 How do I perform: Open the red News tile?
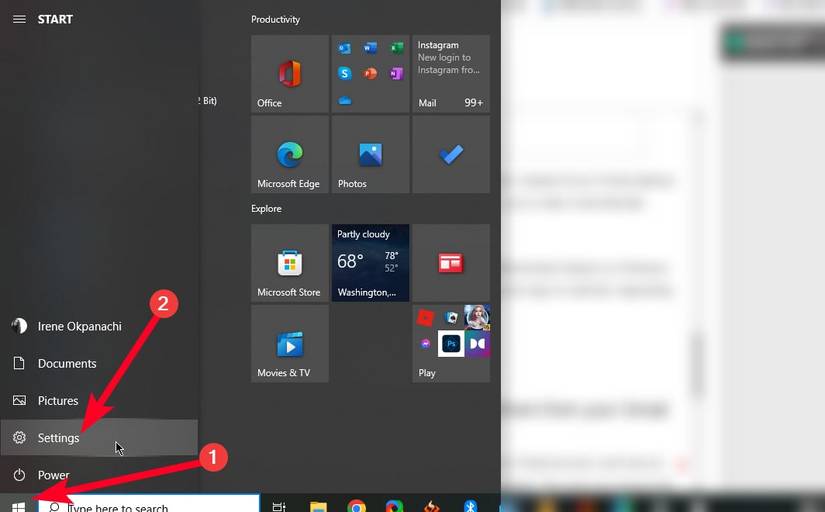(x=451, y=263)
